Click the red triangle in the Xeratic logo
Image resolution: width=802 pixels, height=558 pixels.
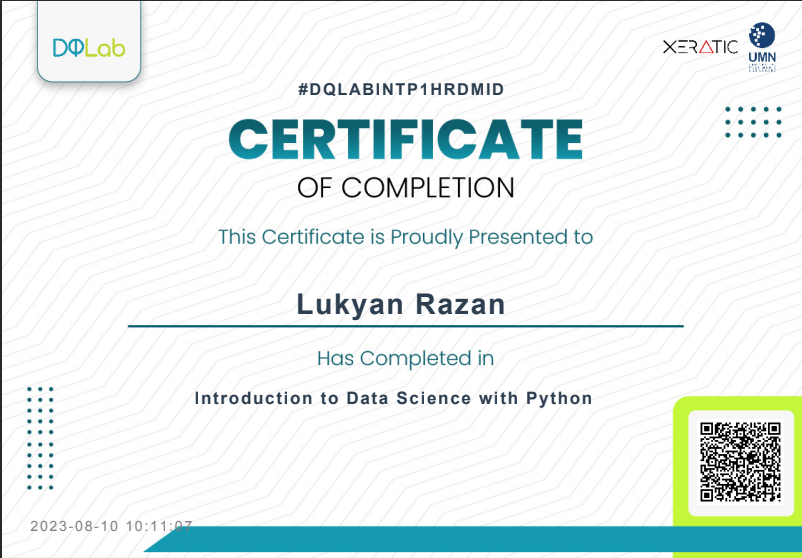click(704, 47)
